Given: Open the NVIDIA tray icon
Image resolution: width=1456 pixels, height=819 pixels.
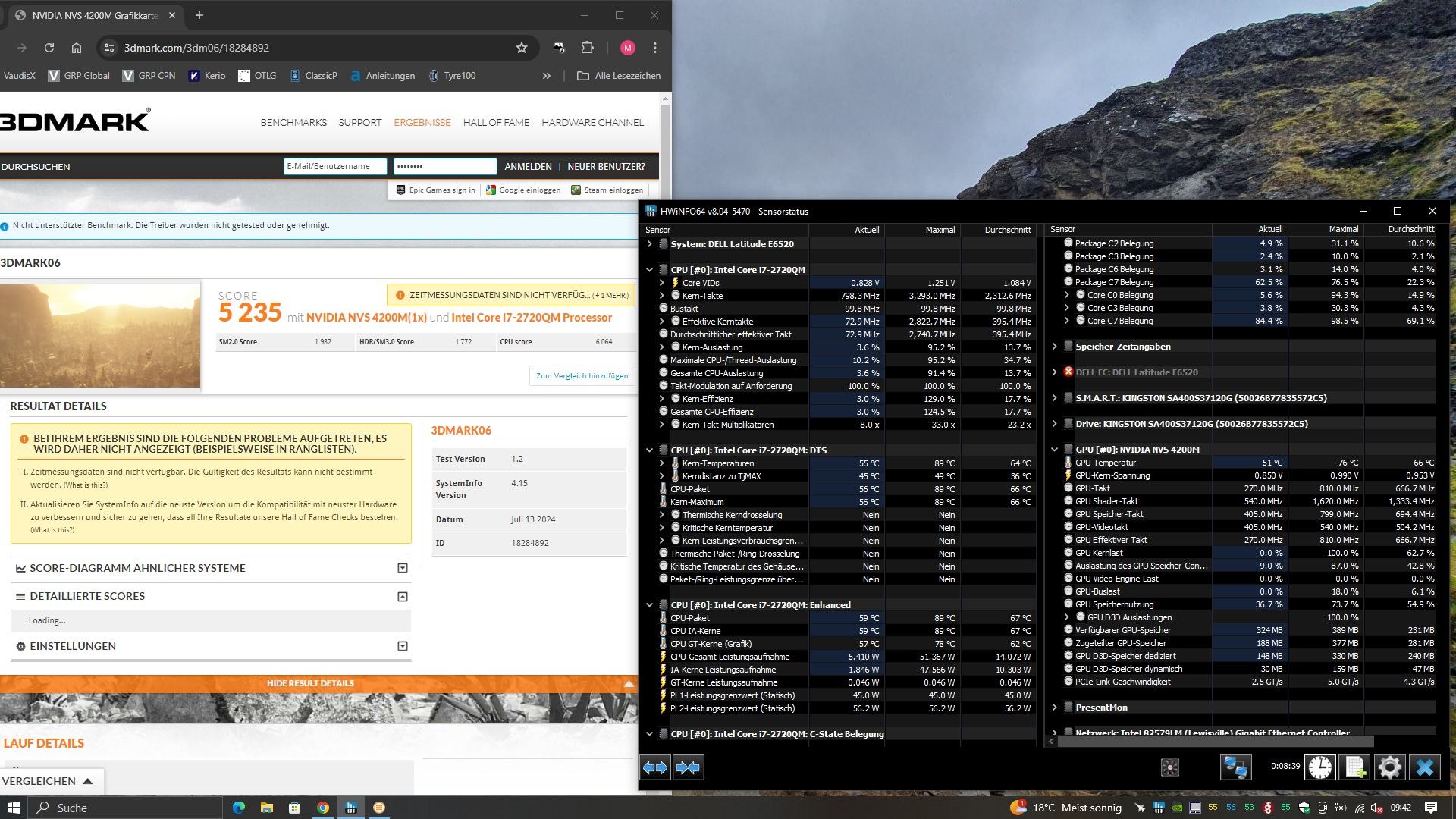Looking at the screenshot, I should 1176,808.
